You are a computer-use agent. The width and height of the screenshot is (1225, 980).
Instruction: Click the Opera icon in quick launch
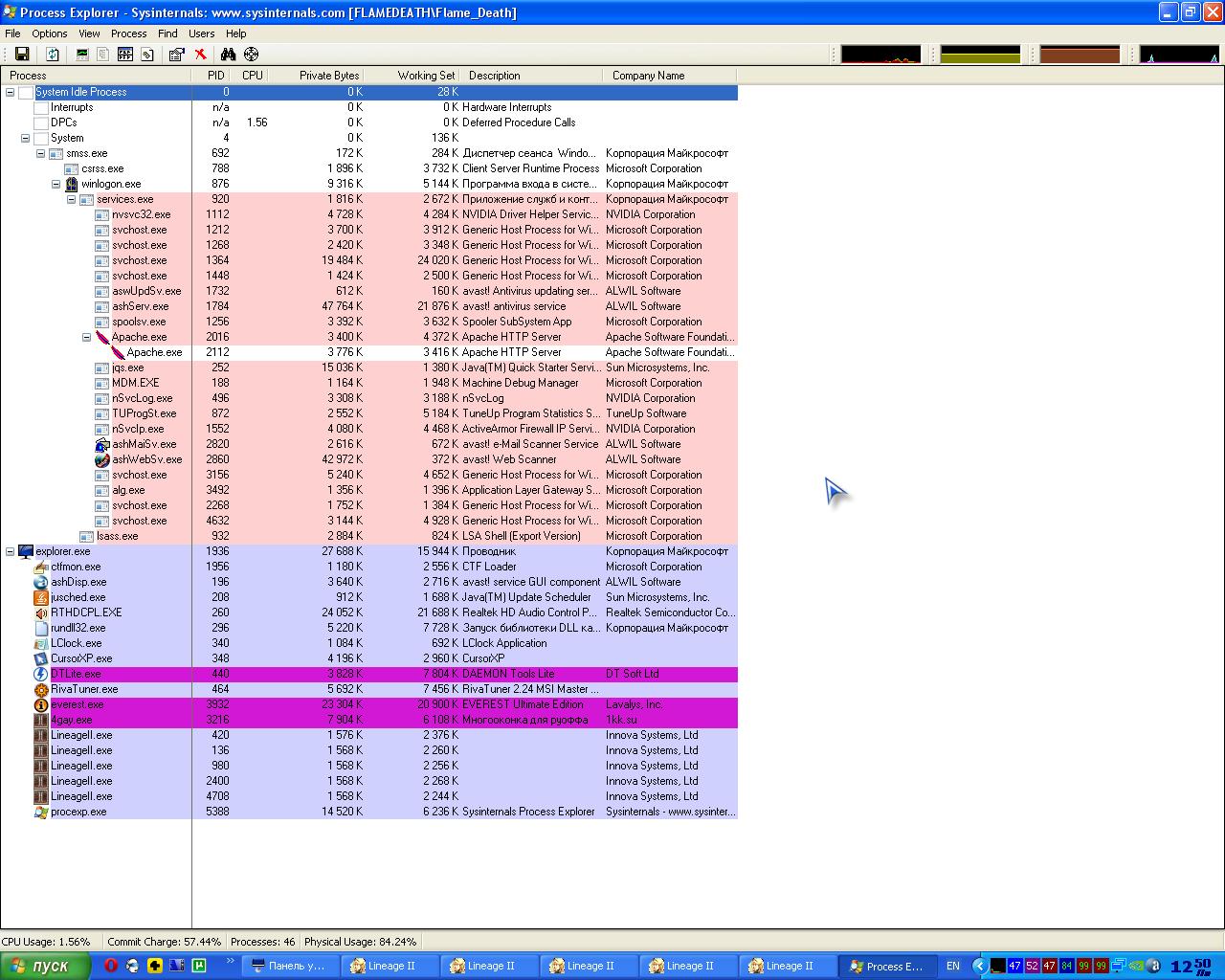tap(111, 966)
